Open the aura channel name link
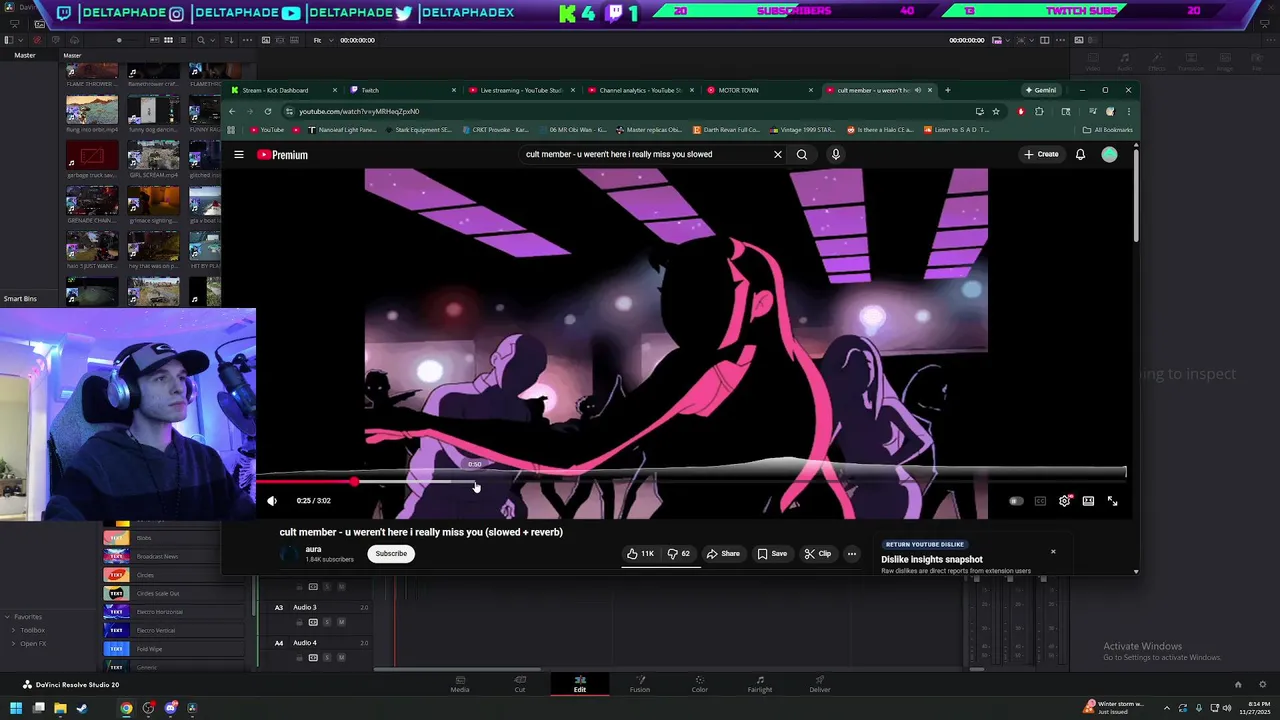The height and width of the screenshot is (720, 1280). pos(313,549)
